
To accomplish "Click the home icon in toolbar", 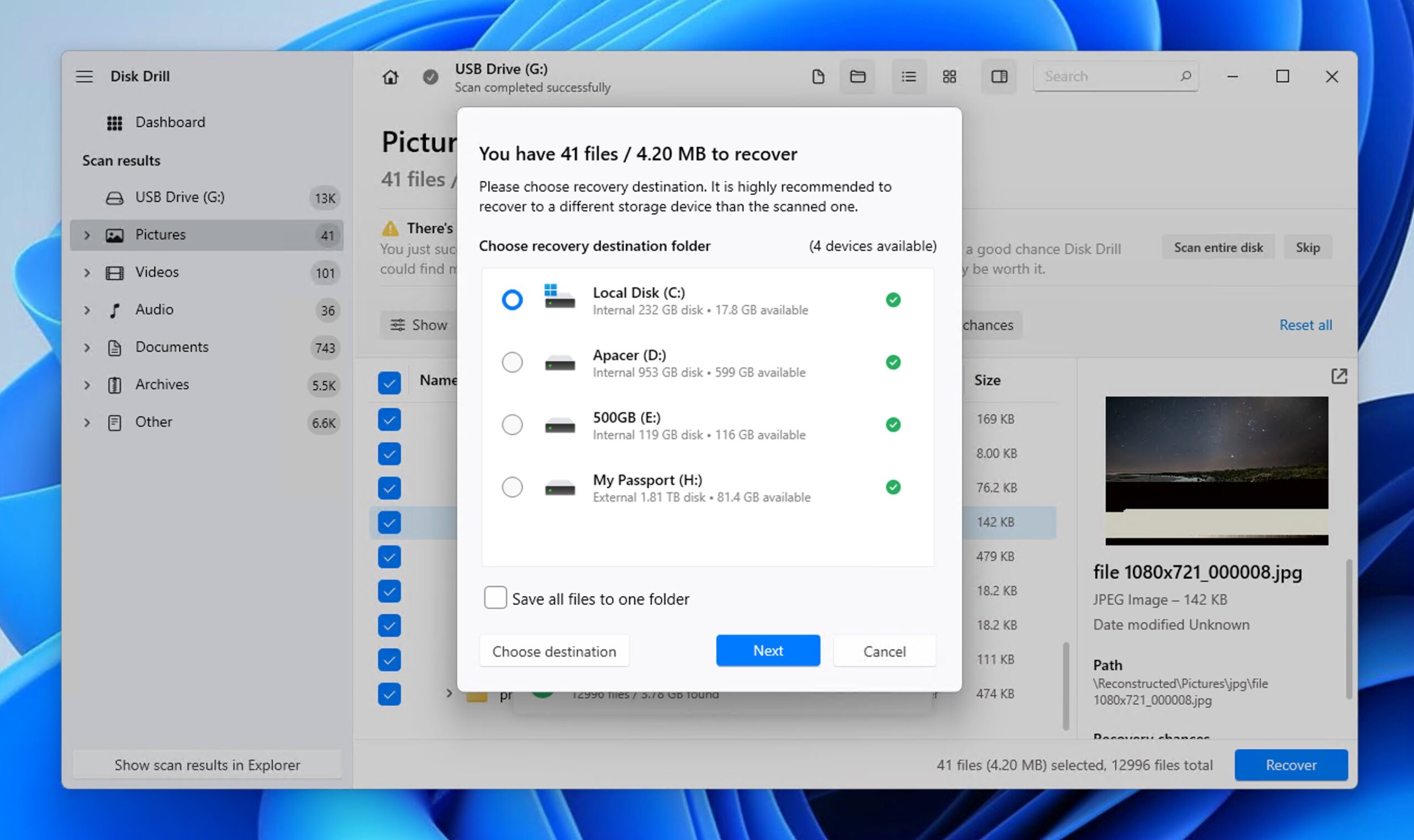I will point(390,77).
